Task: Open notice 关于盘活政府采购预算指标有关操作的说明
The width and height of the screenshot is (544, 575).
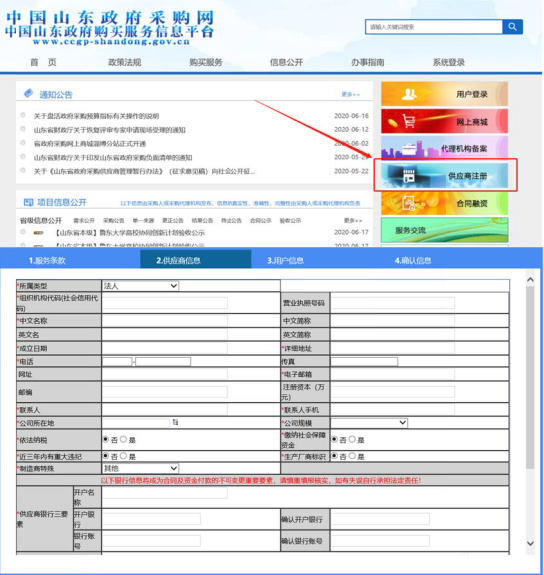Action: pyautogui.click(x=96, y=116)
